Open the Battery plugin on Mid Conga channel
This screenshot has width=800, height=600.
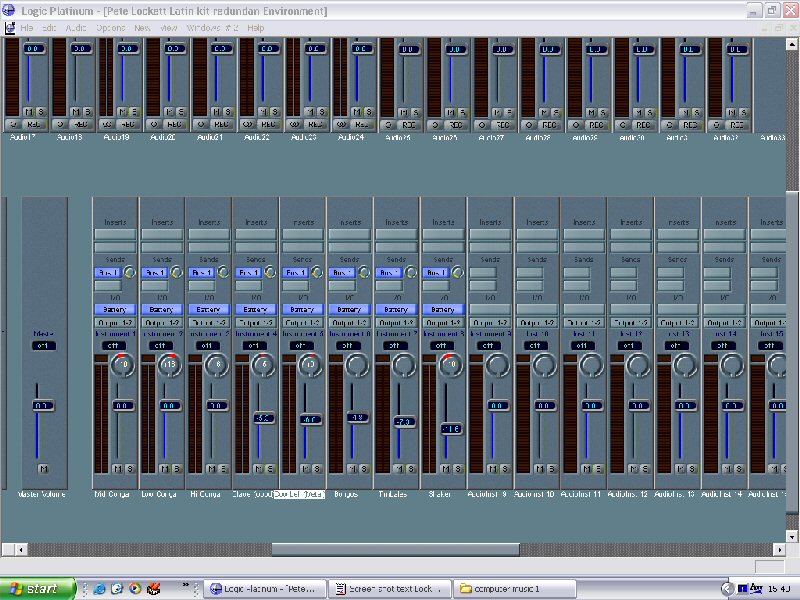point(115,309)
